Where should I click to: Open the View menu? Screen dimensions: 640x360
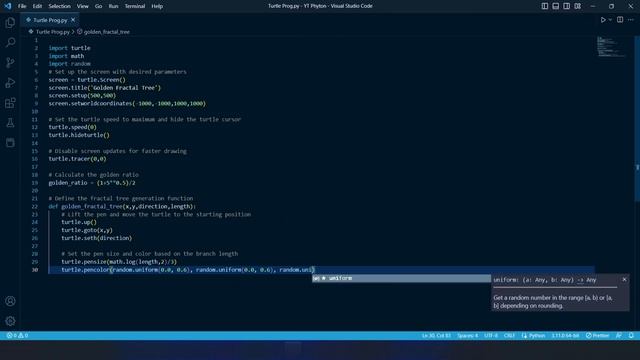click(82, 6)
